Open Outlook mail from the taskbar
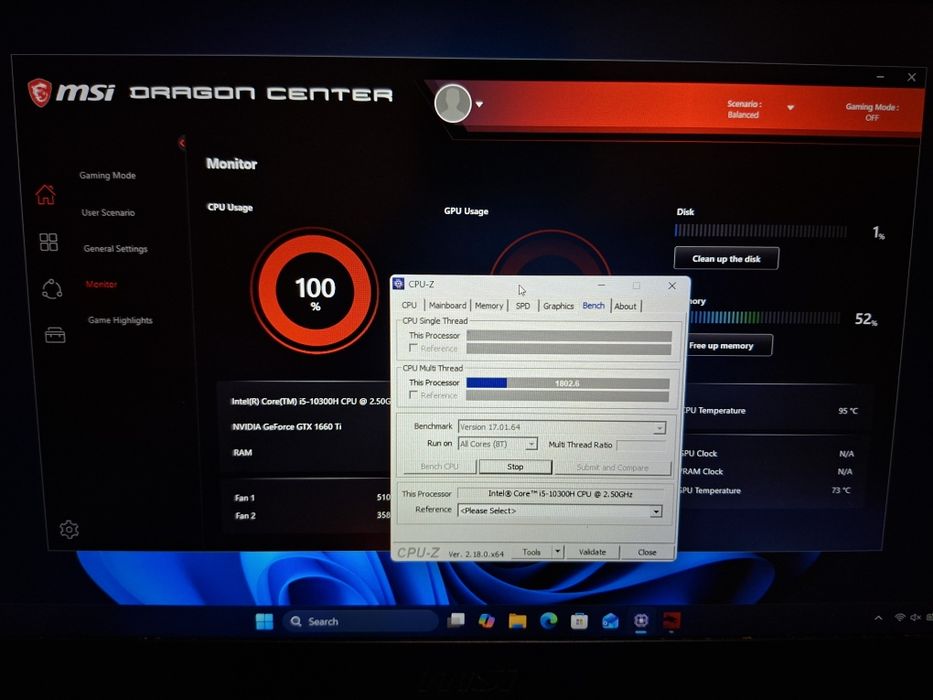Image resolution: width=933 pixels, height=700 pixels. (610, 621)
